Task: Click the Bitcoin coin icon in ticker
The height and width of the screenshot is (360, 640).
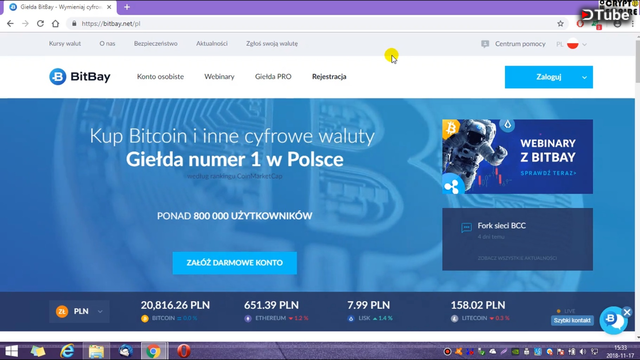Action: pos(144,318)
